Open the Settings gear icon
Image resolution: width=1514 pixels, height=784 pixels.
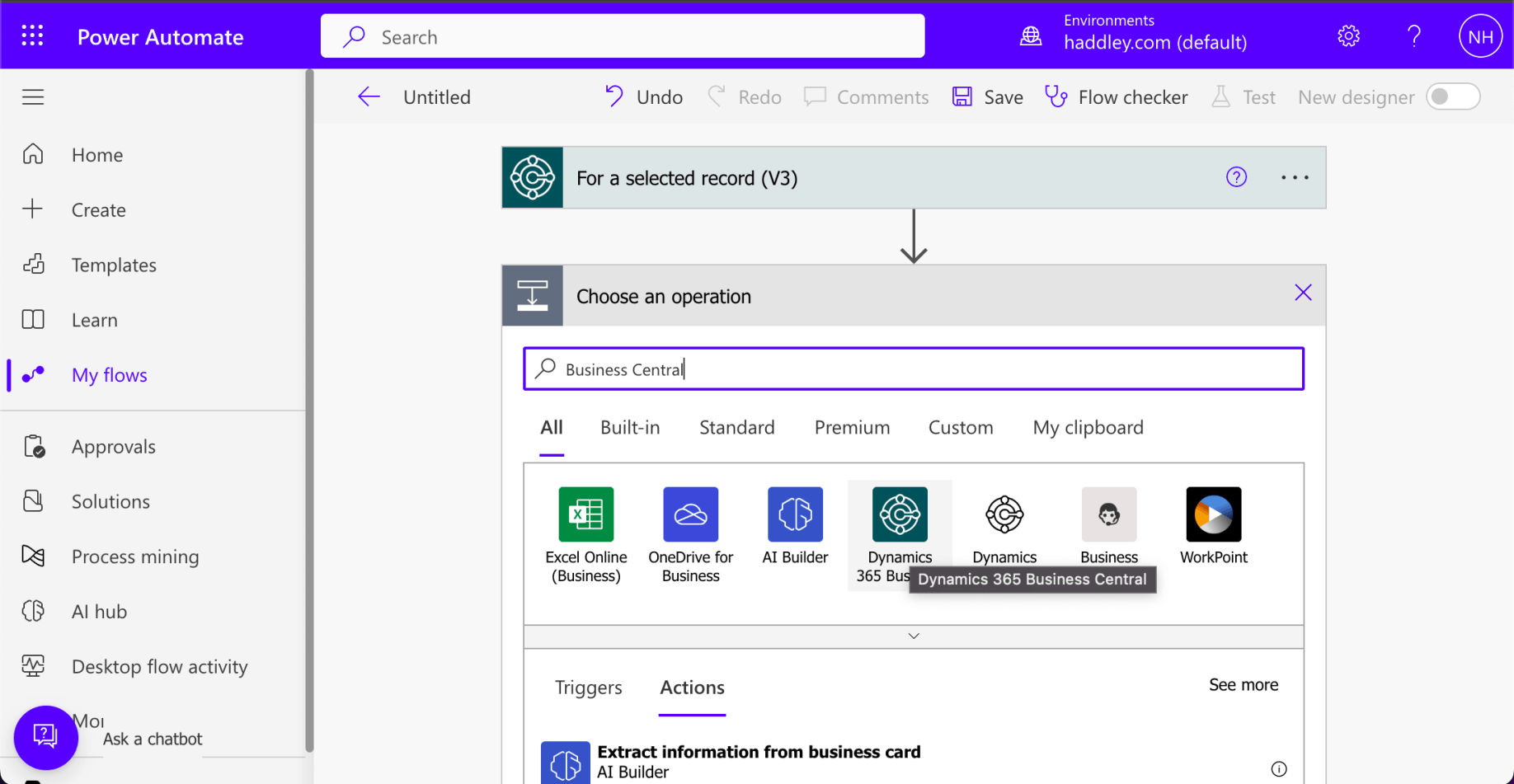pyautogui.click(x=1348, y=36)
